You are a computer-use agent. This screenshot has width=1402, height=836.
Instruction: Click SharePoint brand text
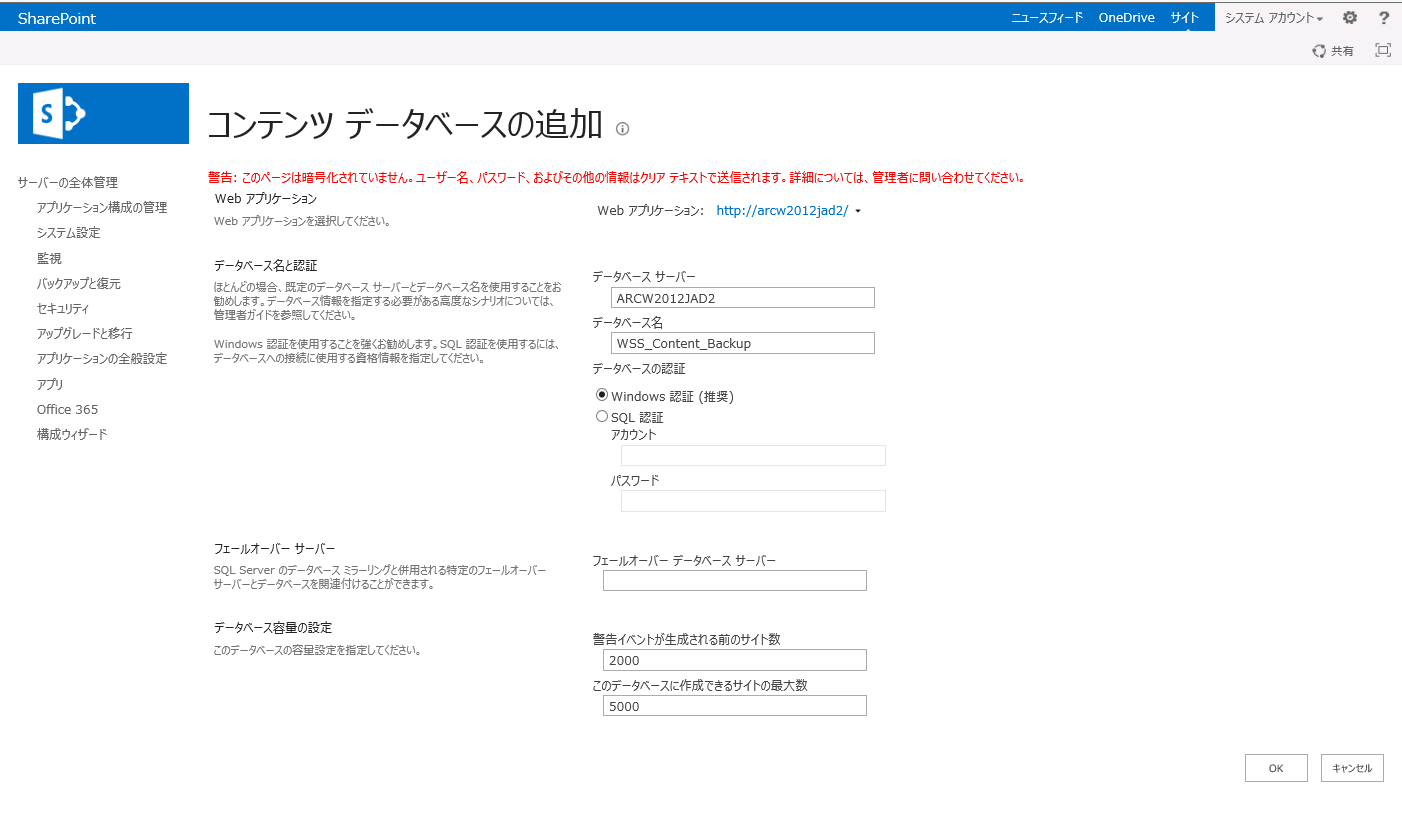click(x=57, y=18)
